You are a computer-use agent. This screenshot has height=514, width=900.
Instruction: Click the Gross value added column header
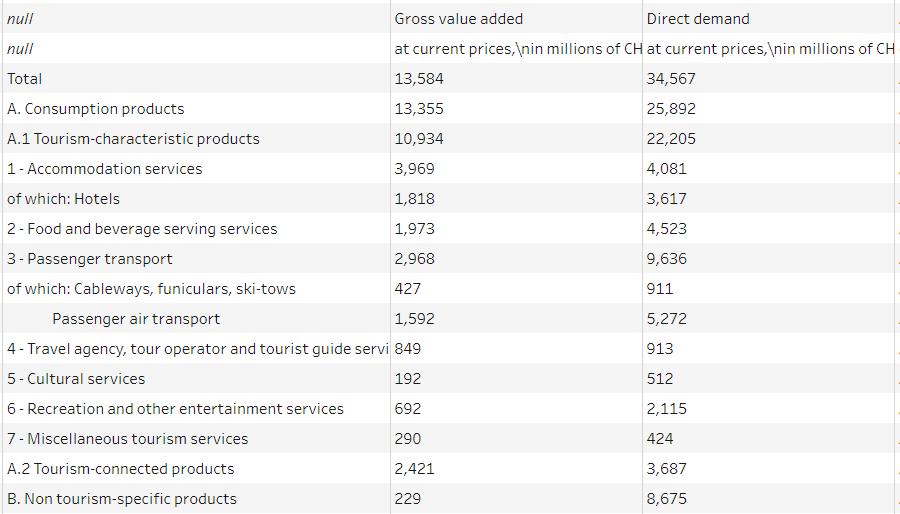[x=459, y=19]
